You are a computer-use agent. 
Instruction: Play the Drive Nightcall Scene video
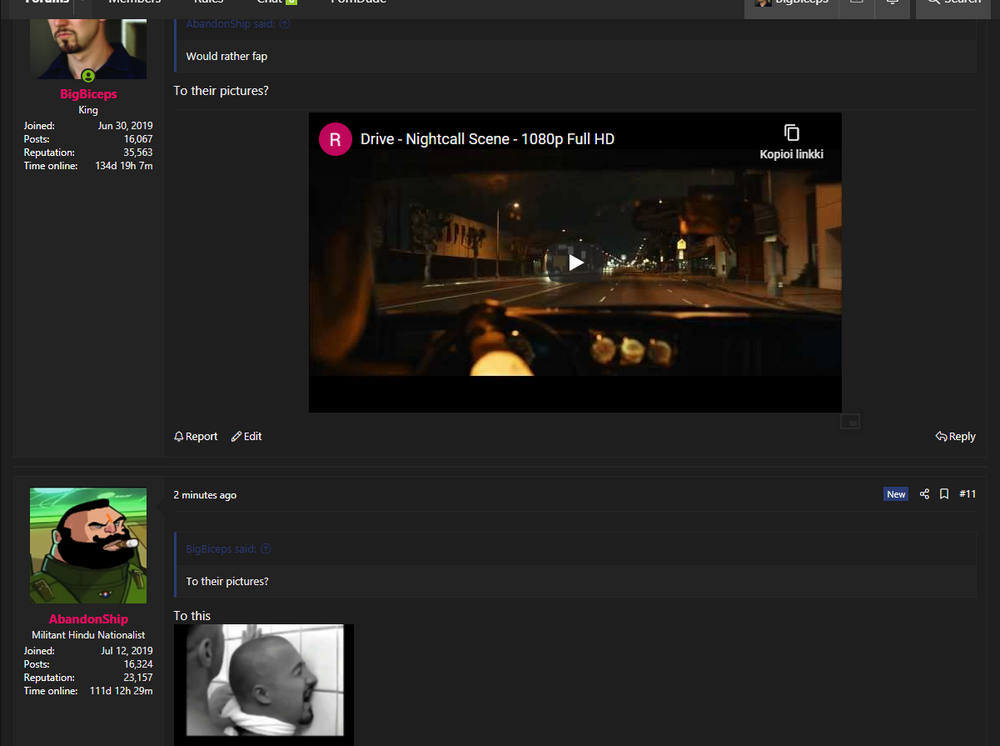(575, 262)
